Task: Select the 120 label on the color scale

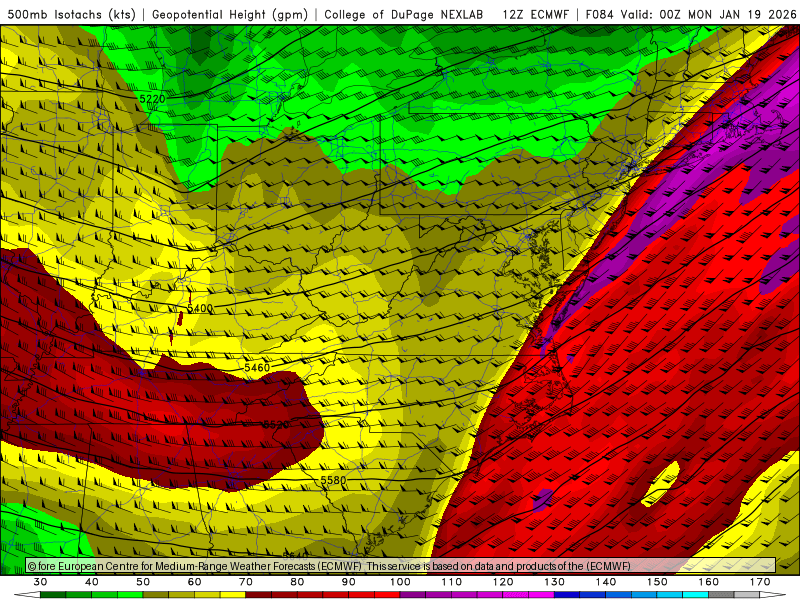Action: click(x=503, y=582)
